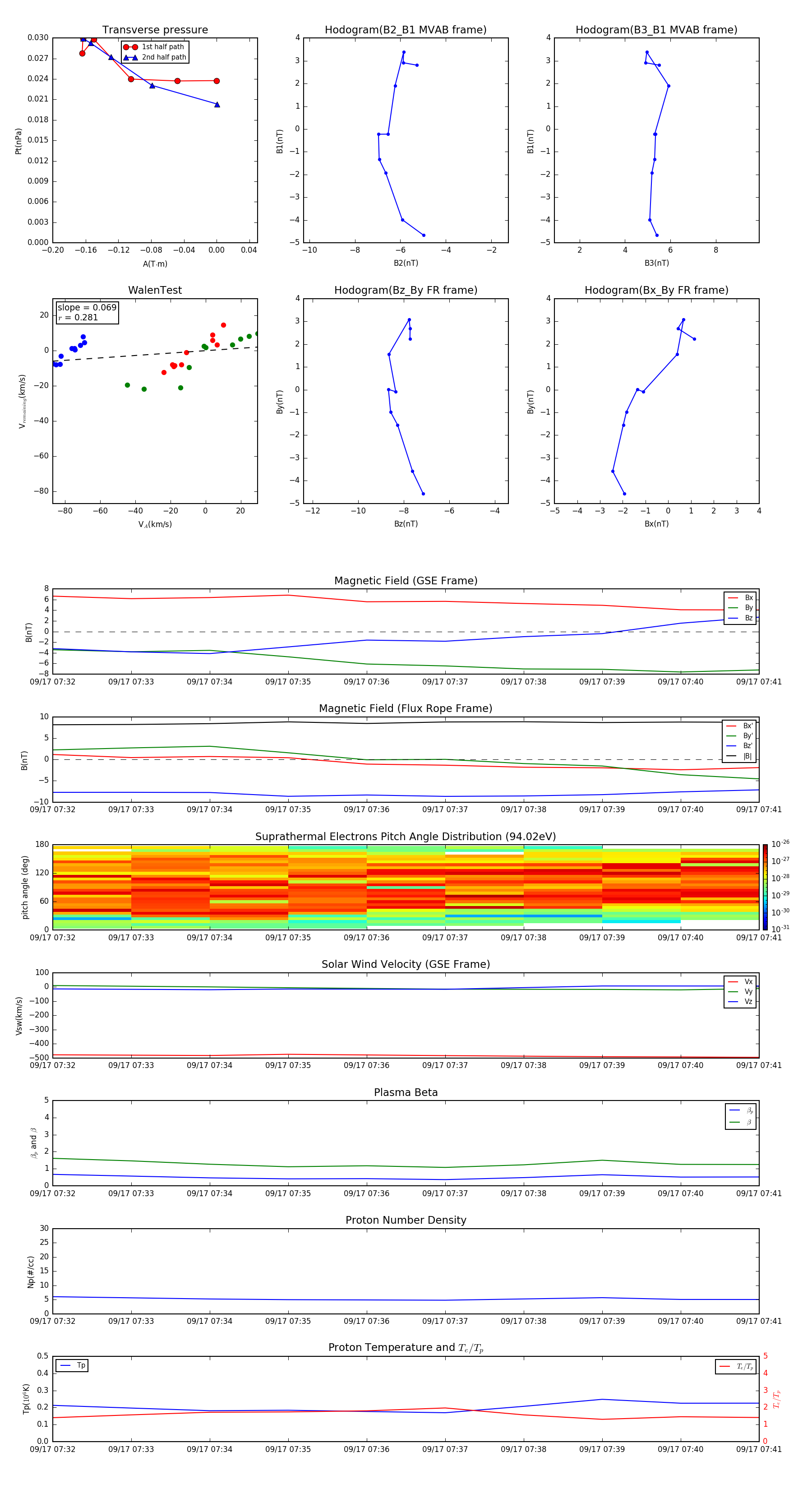This screenshot has width=812, height=1489.
Task: Click the 'A(T·m)' x-axis label
Action: [155, 264]
